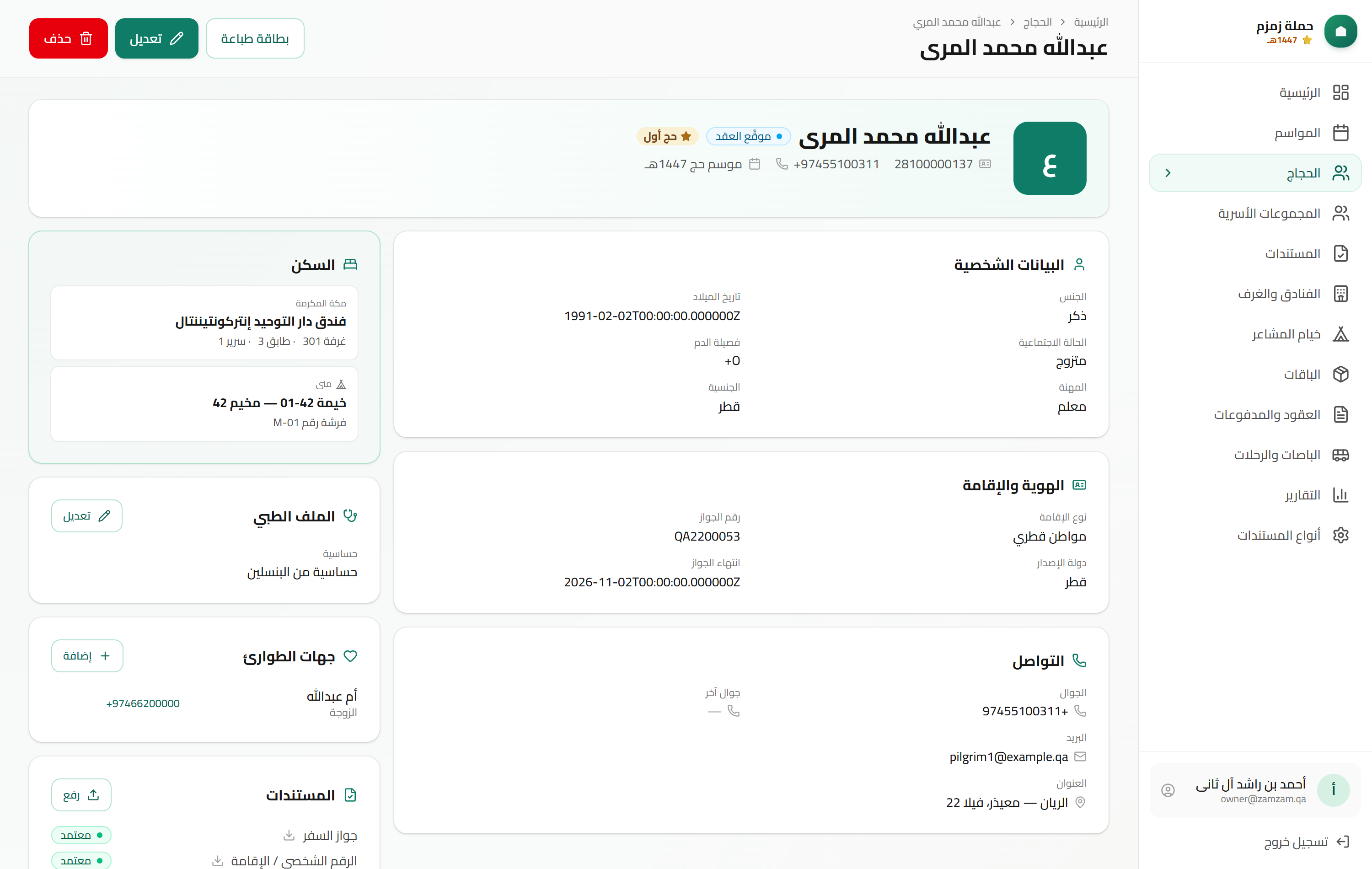
Task: Download the جواز السفر document
Action: click(288, 835)
